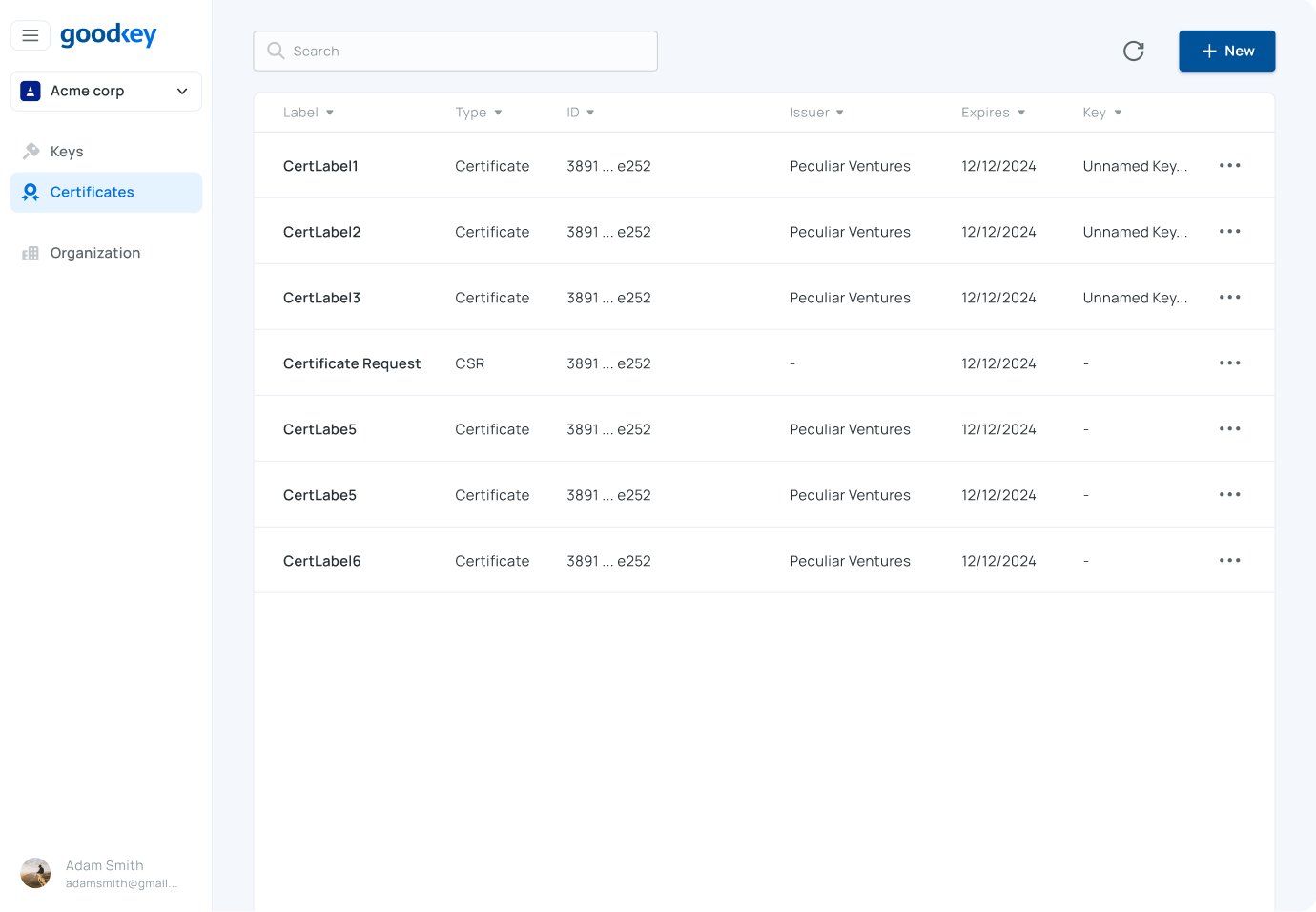Open the actions menu for CertLabel1

(x=1229, y=165)
